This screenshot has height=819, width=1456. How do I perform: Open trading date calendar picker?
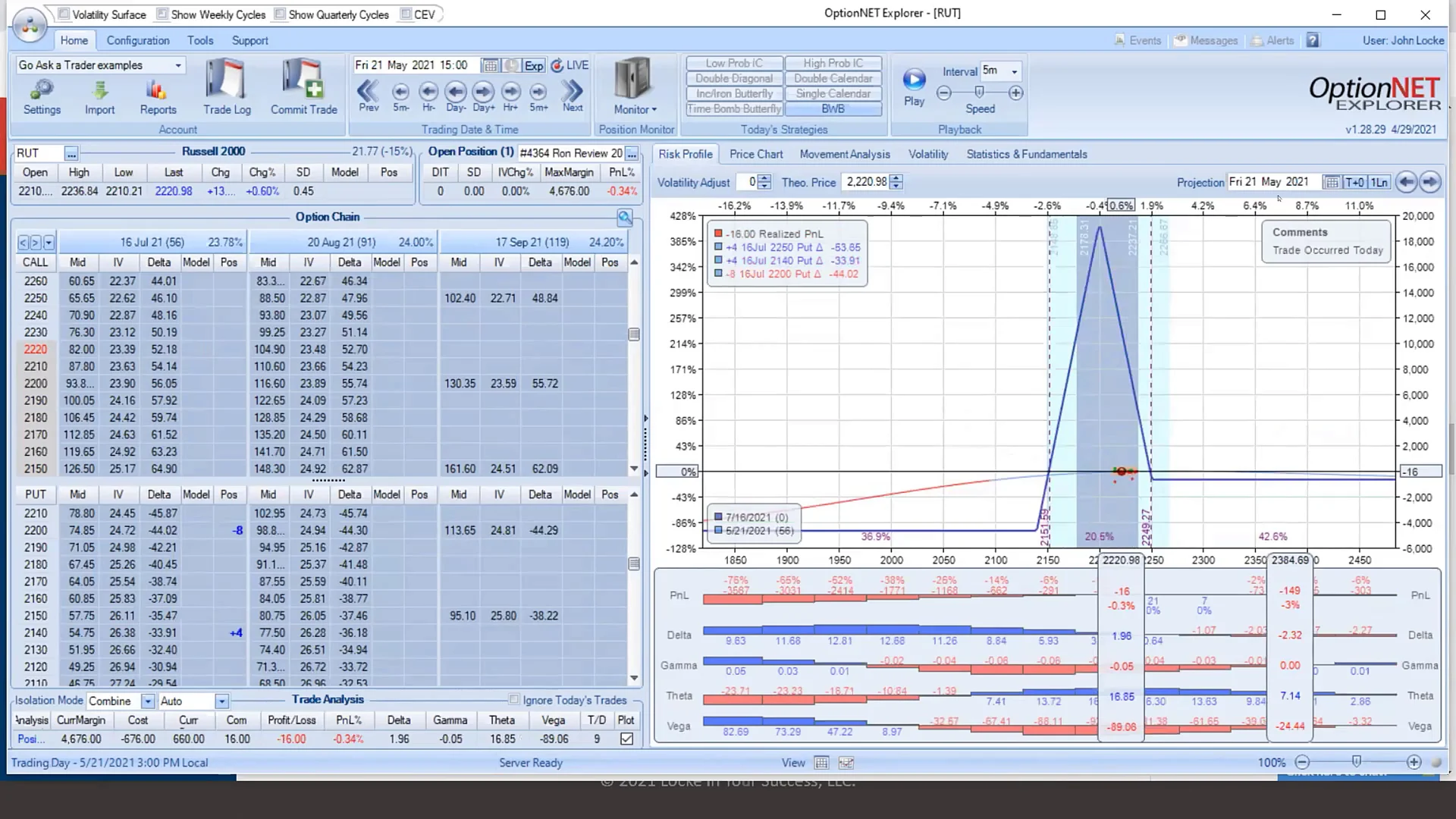pyautogui.click(x=491, y=65)
